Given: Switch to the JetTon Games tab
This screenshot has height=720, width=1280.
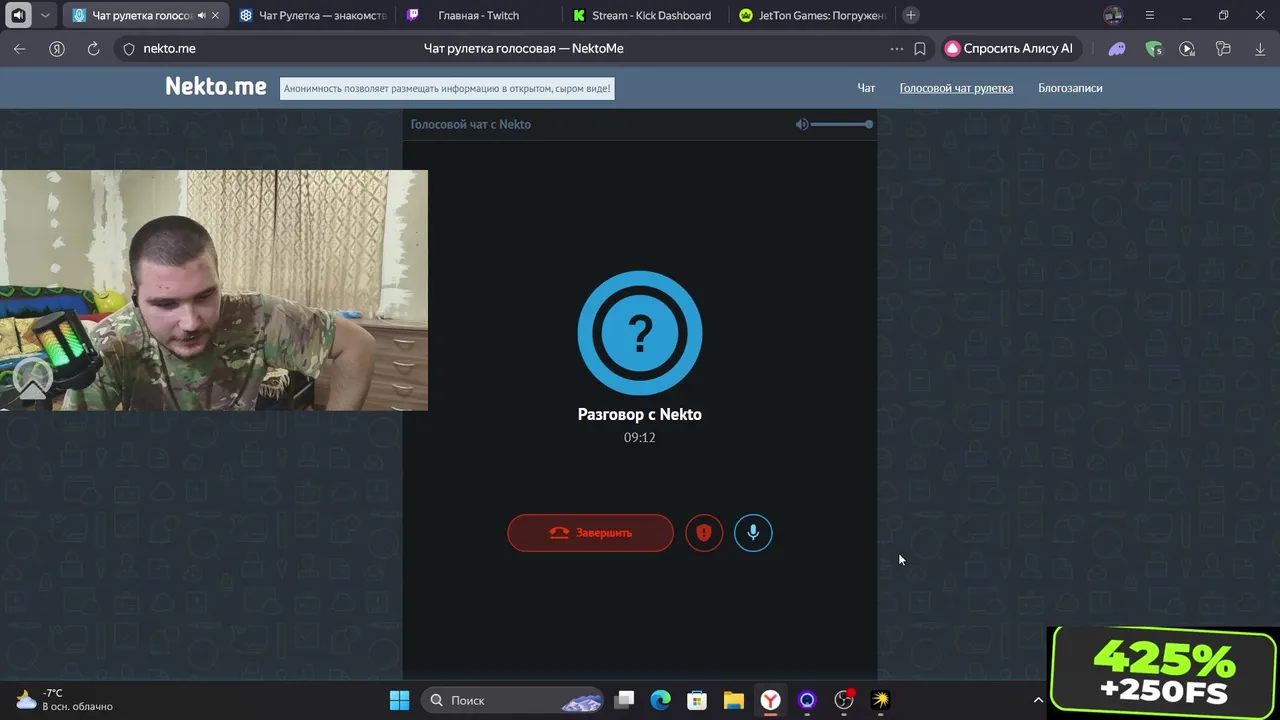Looking at the screenshot, I should coord(813,15).
